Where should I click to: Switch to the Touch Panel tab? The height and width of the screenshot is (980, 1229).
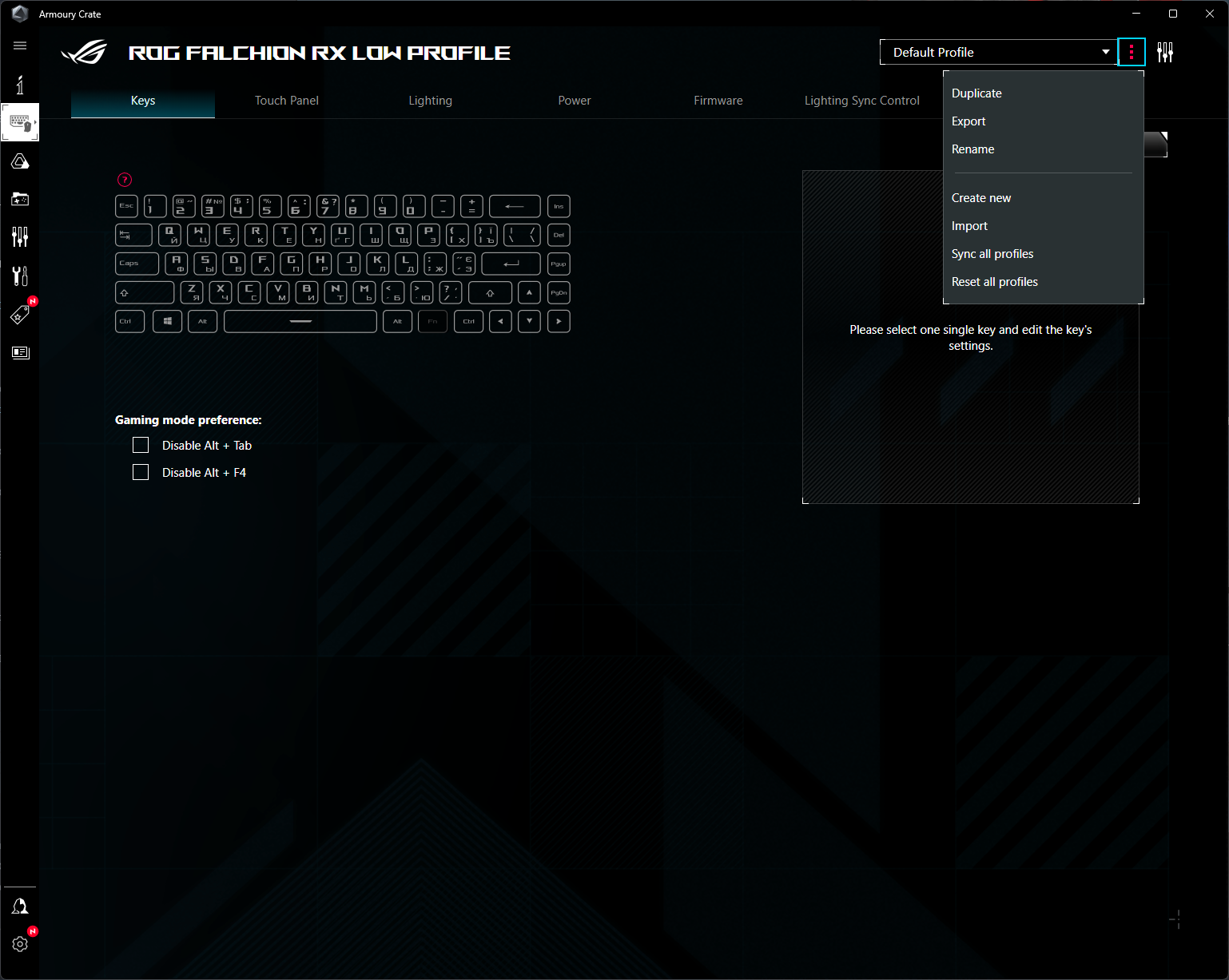[x=287, y=101]
